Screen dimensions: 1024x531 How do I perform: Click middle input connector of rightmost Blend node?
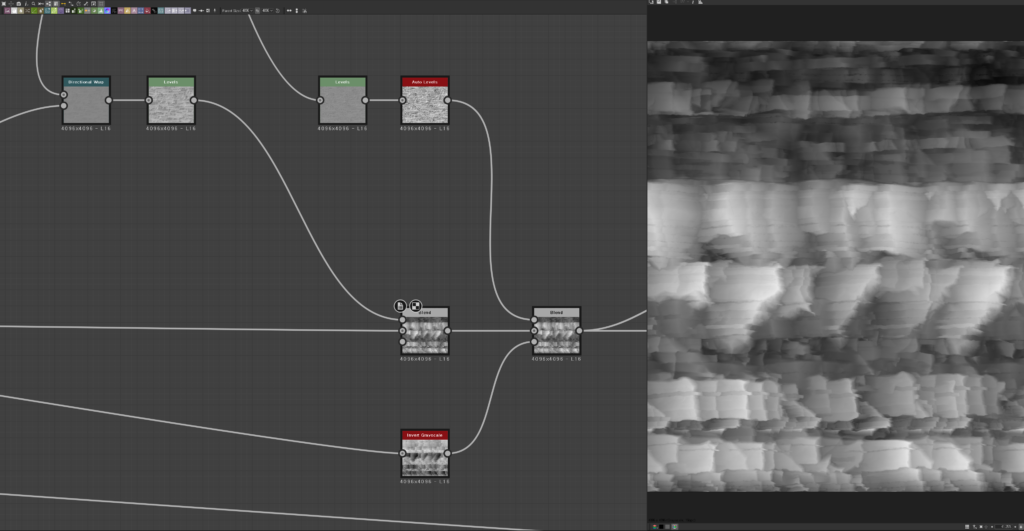[534, 331]
